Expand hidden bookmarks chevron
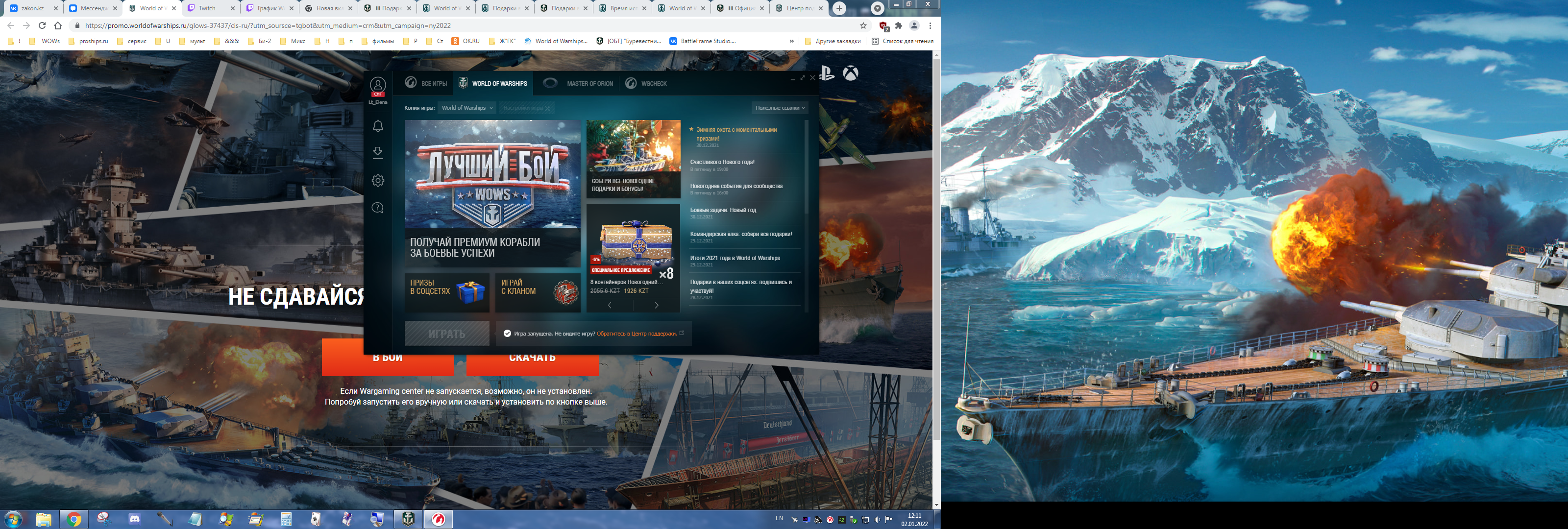Viewport: 1568px width, 529px height. [x=791, y=42]
